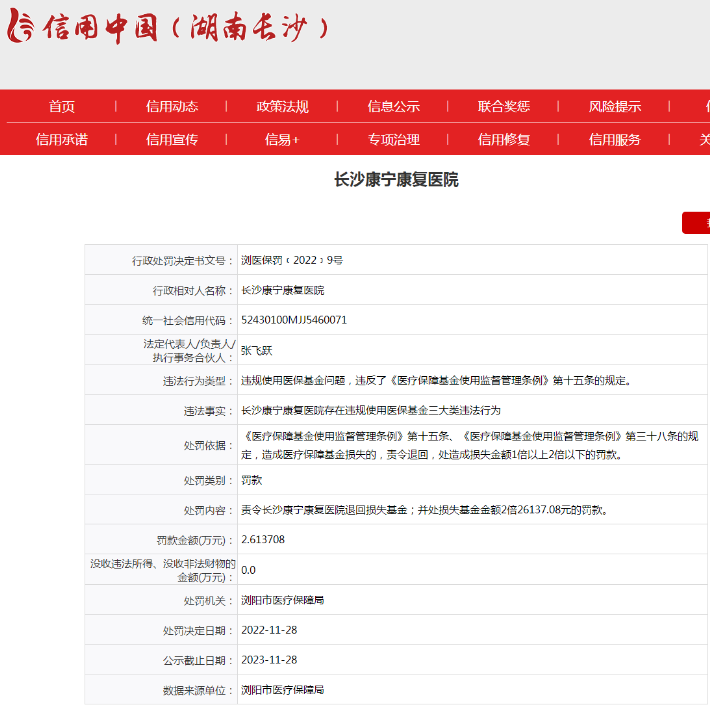Open 风险提示 menu item
Screen dimensions: 710x708
(614, 106)
